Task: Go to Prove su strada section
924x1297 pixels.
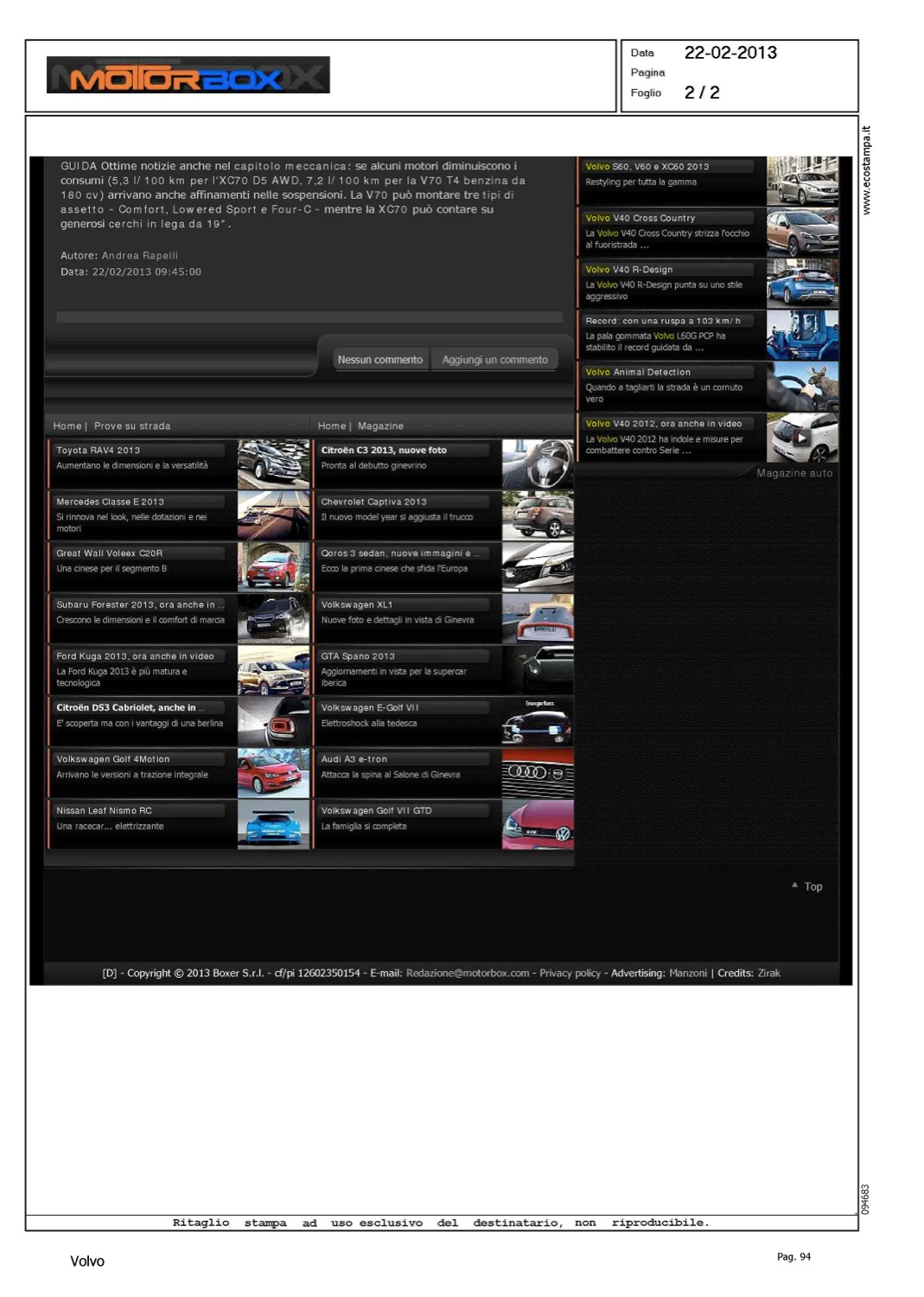Action: pyautogui.click(x=132, y=426)
